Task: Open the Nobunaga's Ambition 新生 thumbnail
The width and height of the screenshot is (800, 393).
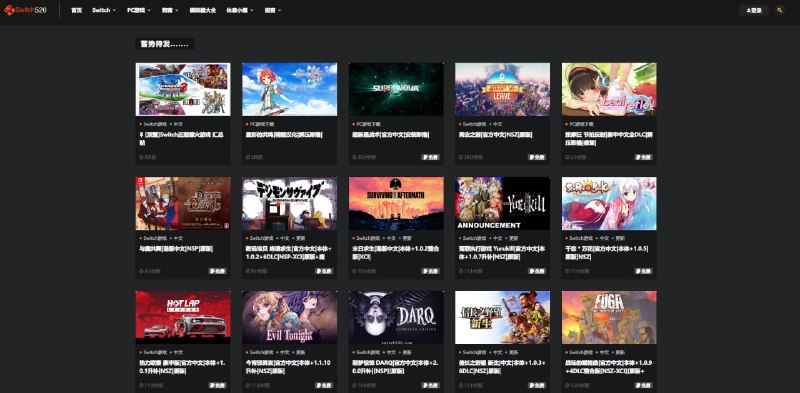Action: [x=503, y=317]
